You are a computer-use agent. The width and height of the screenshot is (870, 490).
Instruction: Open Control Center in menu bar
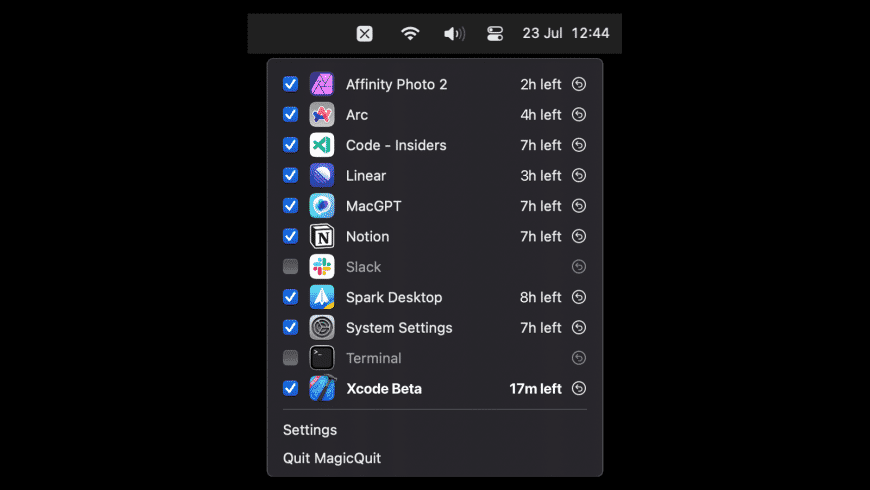(x=495, y=34)
